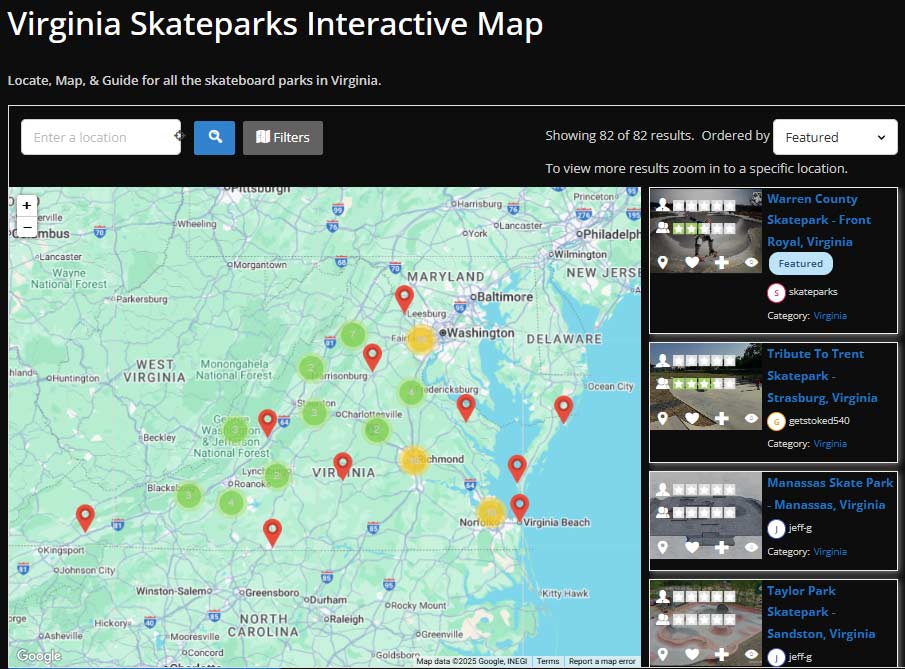This screenshot has width=905, height=669.
Task: Toggle the heart favorite on Warren County card
Action: pyautogui.click(x=692, y=262)
